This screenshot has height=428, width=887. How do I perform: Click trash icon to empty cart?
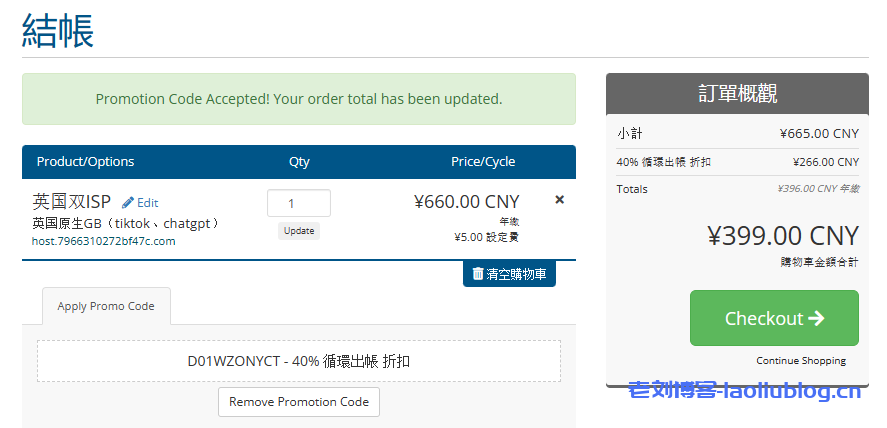coord(478,273)
